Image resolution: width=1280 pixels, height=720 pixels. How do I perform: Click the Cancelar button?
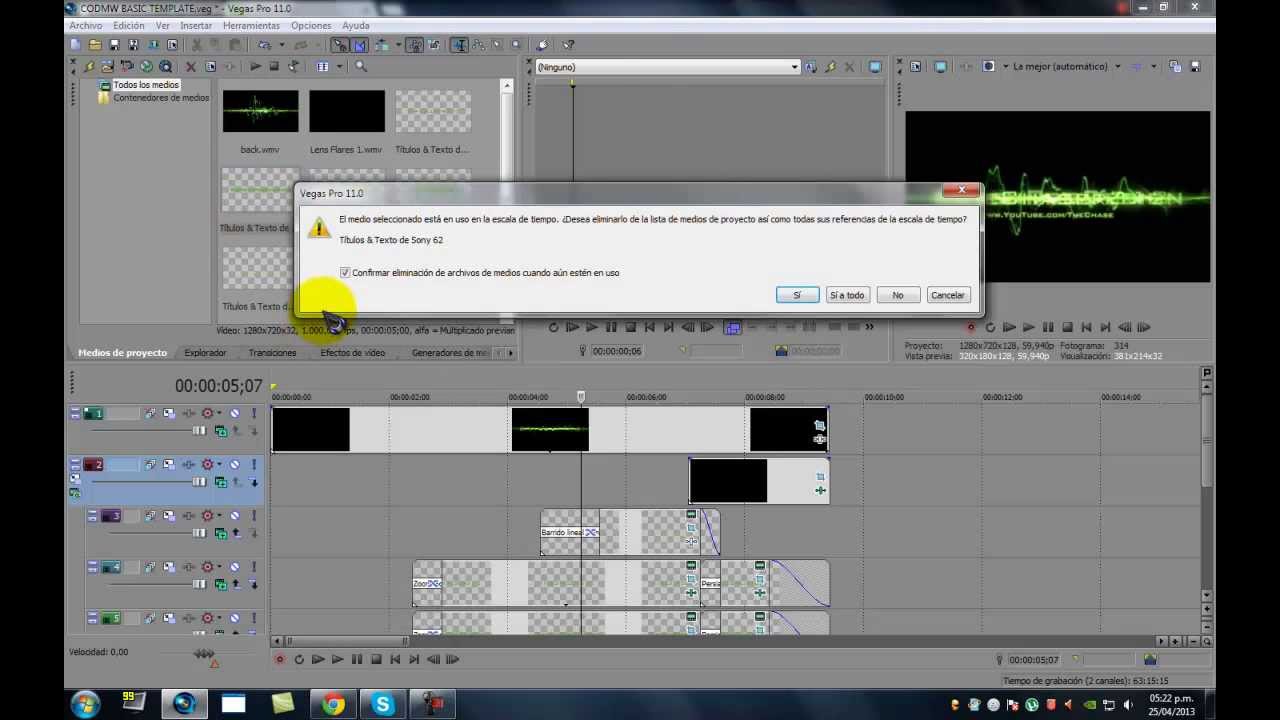coord(947,295)
